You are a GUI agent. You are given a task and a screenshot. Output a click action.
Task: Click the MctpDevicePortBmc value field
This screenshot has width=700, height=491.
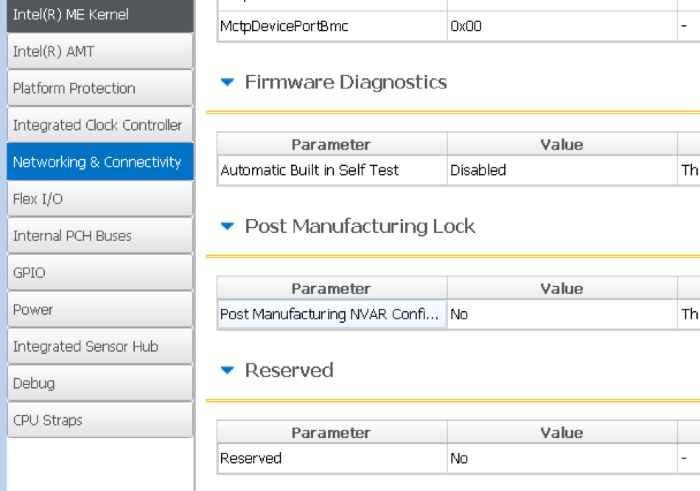coord(560,26)
